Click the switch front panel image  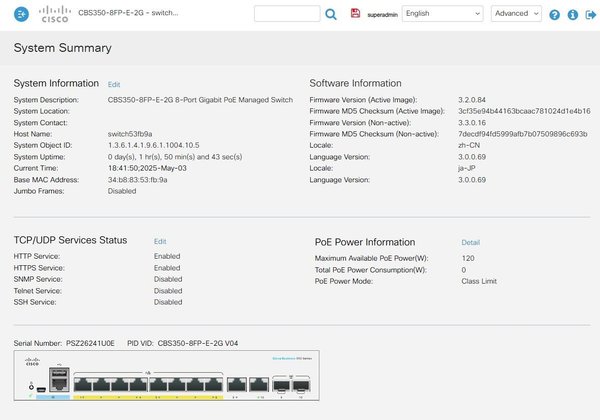pyautogui.click(x=166, y=376)
